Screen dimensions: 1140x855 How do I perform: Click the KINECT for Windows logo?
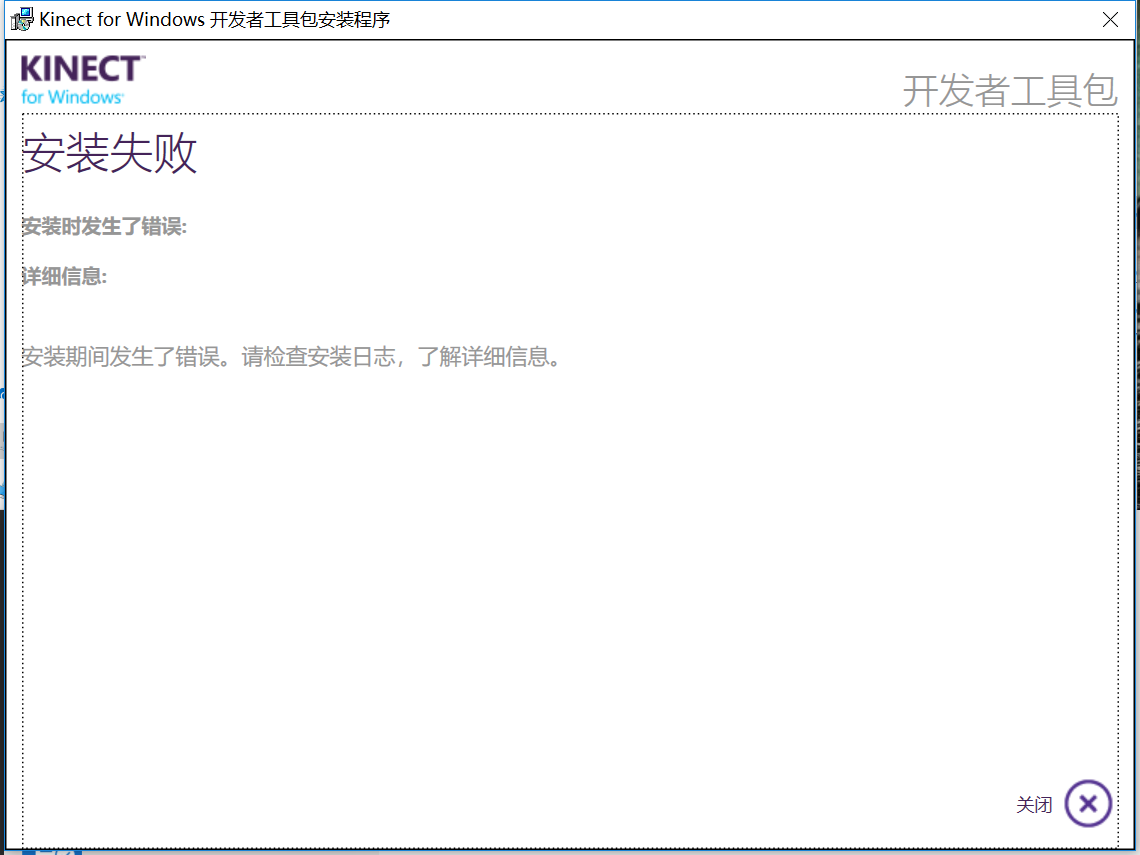point(82,80)
